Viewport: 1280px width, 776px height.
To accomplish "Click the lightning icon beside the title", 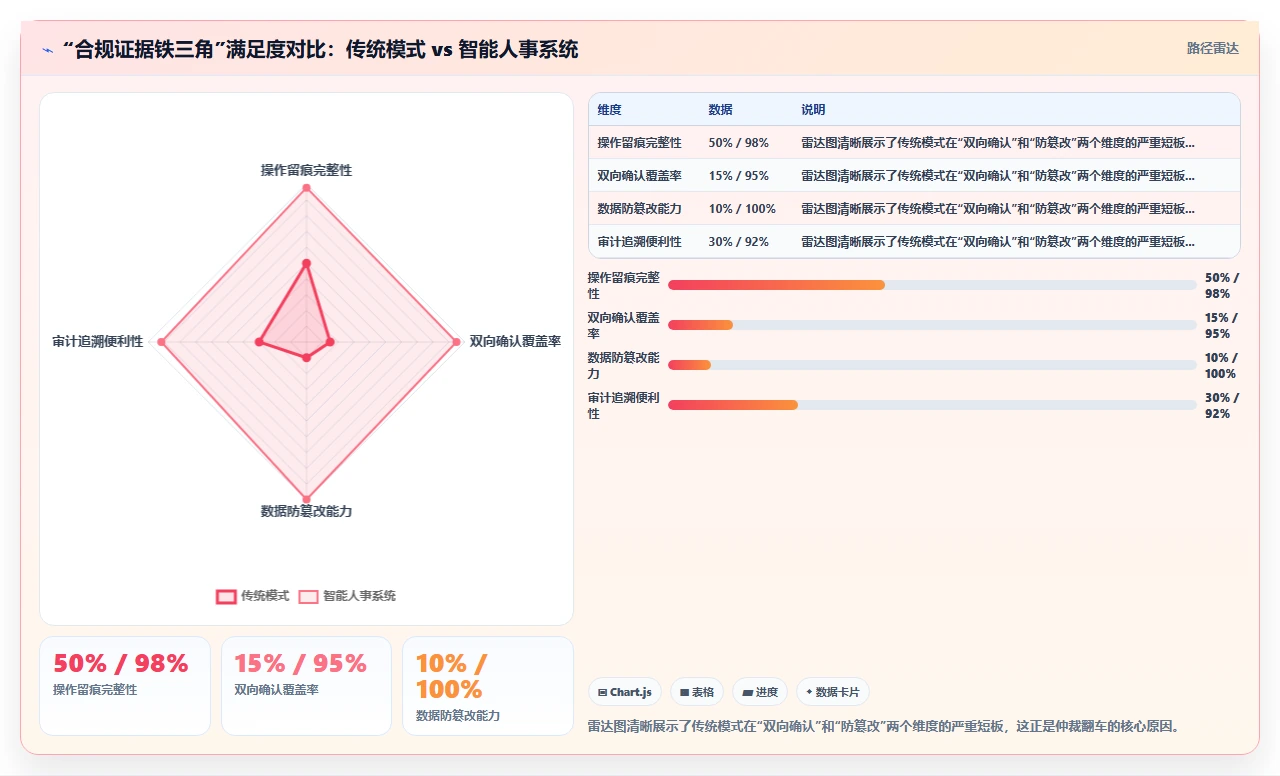I will tap(48, 50).
